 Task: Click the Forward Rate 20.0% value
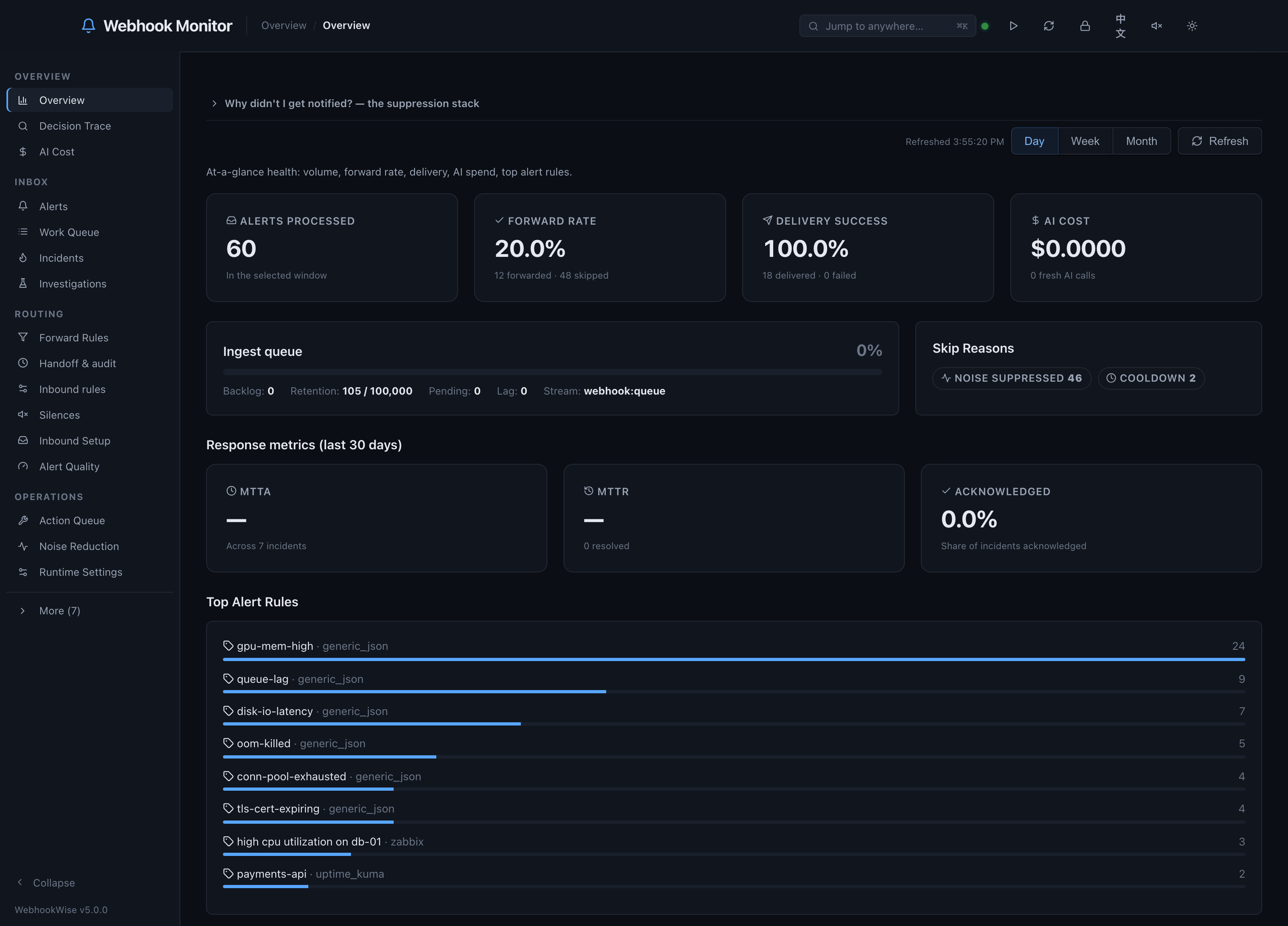pyautogui.click(x=530, y=248)
